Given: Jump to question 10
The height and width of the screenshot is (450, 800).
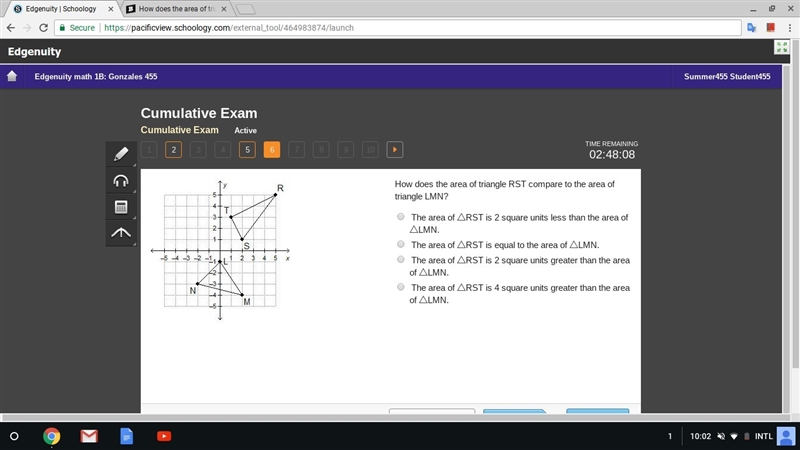Looking at the screenshot, I should (370, 149).
